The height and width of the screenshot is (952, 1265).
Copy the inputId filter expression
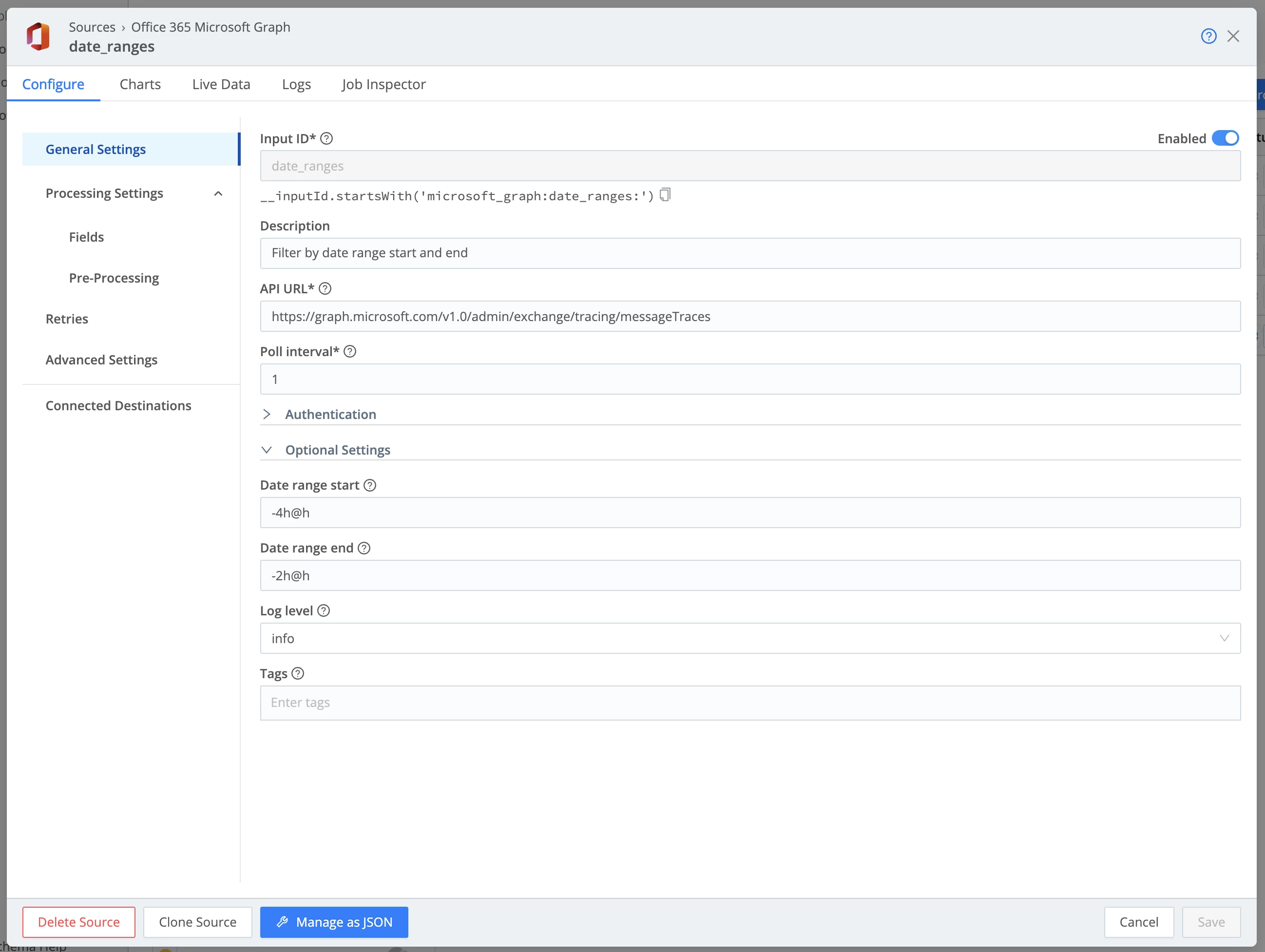665,195
